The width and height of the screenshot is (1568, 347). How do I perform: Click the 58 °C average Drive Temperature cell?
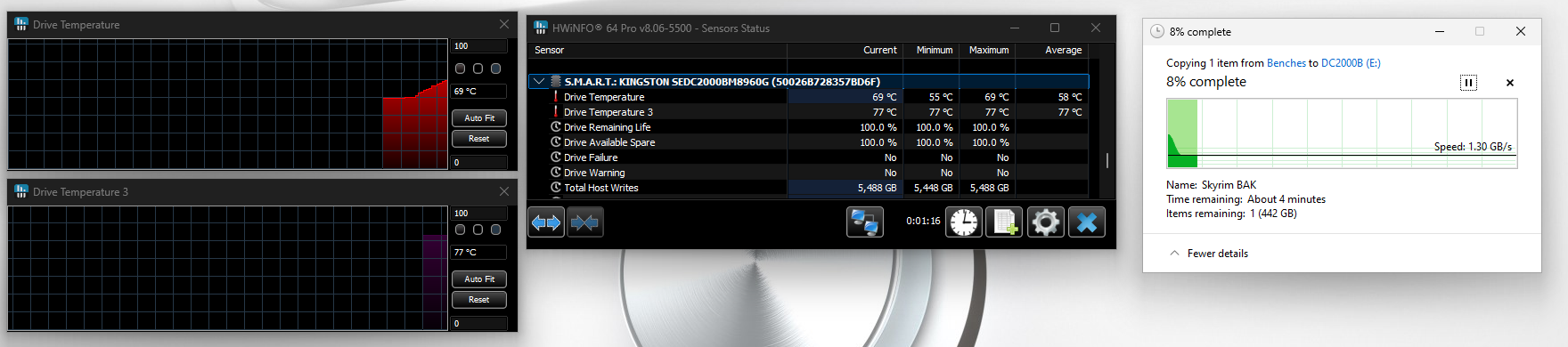[x=1069, y=97]
